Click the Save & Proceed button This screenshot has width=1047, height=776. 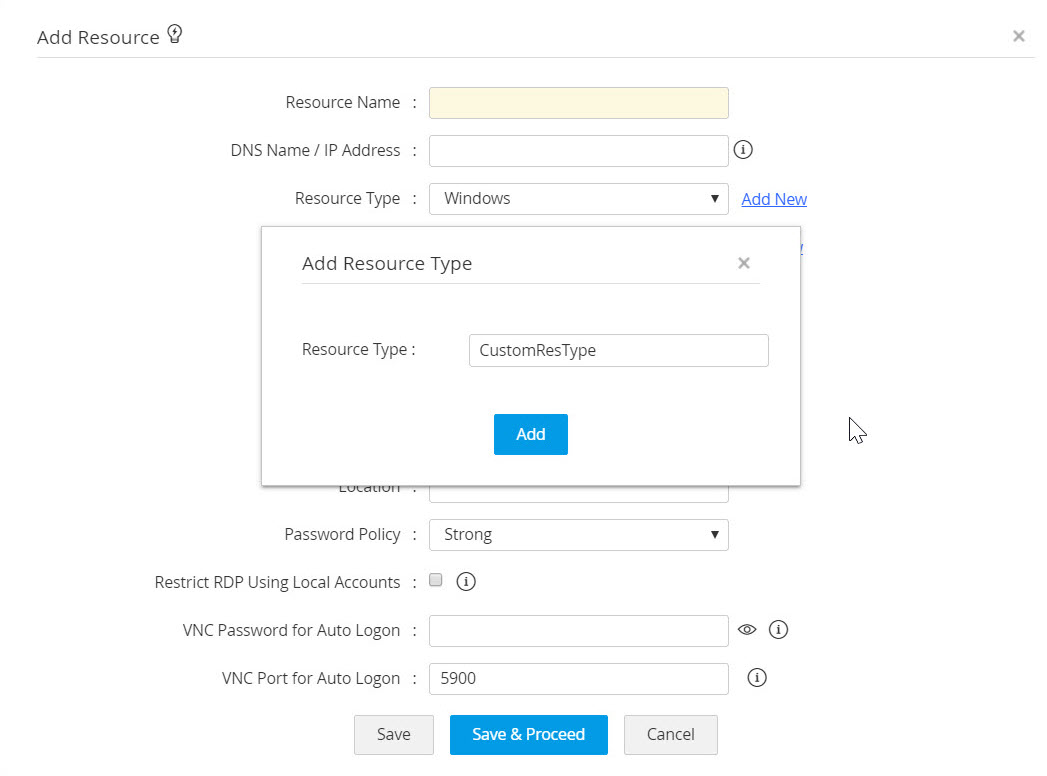(528, 735)
